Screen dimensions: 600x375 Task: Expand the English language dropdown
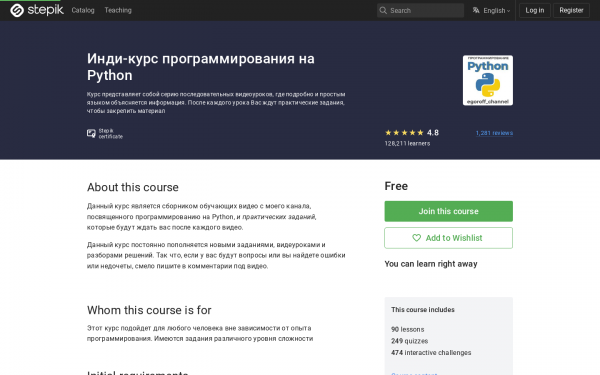(496, 11)
